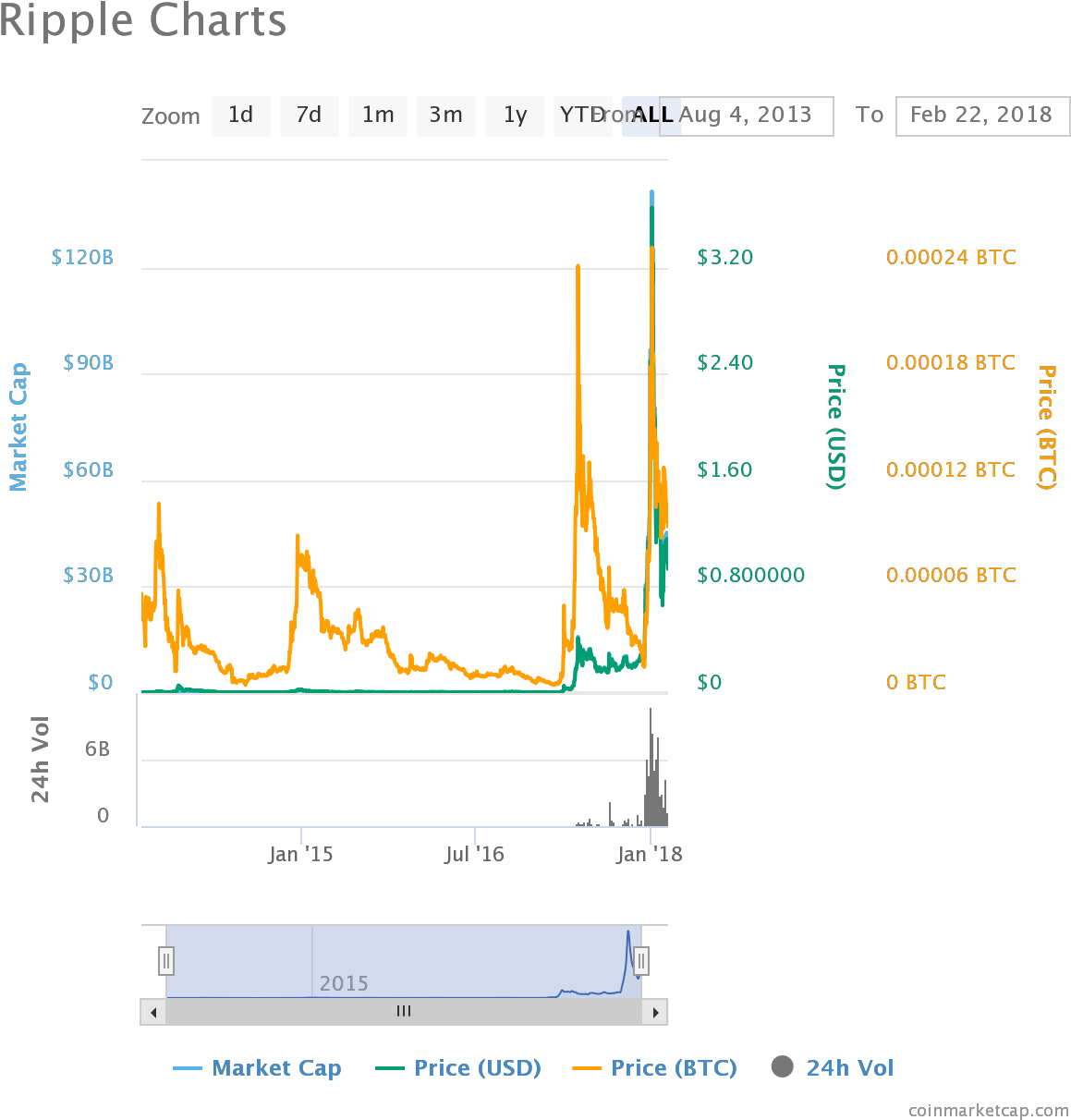
Task: Grab the right range selector handle
Action: click(x=641, y=961)
